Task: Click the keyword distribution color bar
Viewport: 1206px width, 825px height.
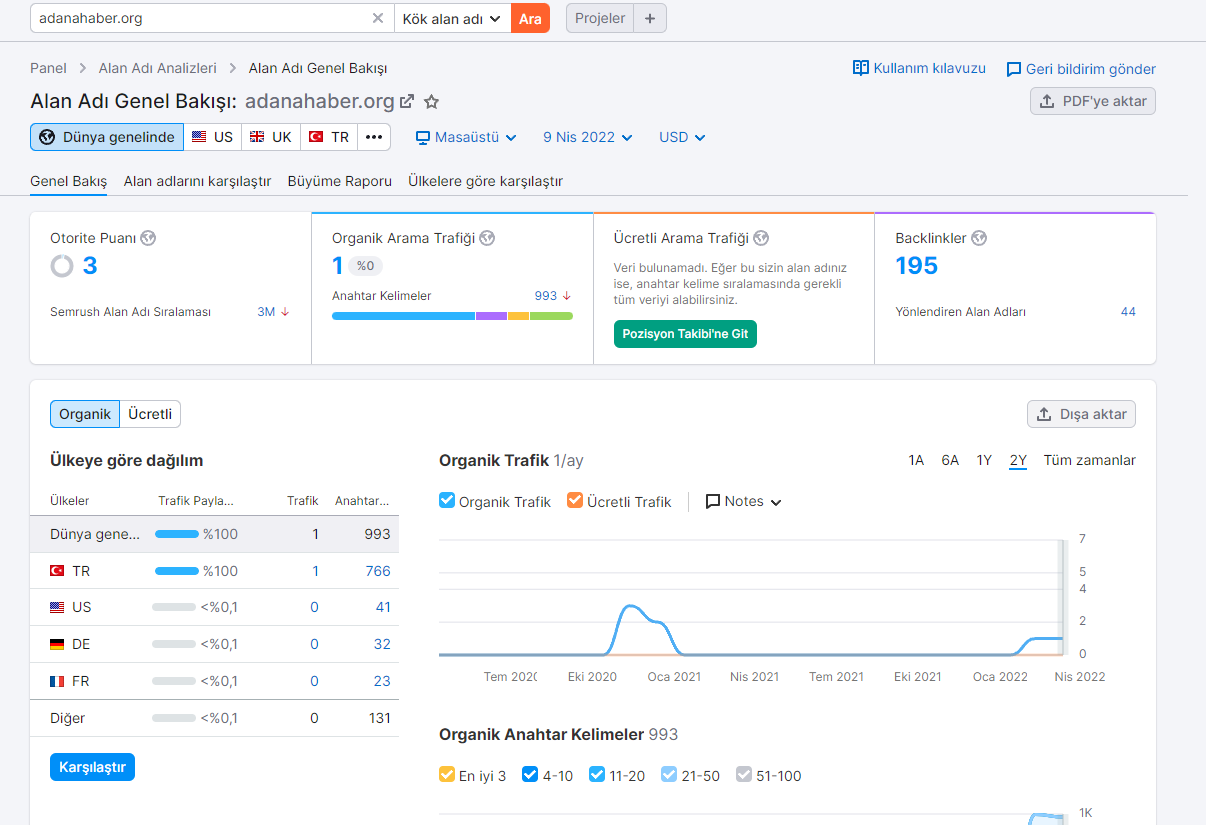Action: tap(452, 316)
